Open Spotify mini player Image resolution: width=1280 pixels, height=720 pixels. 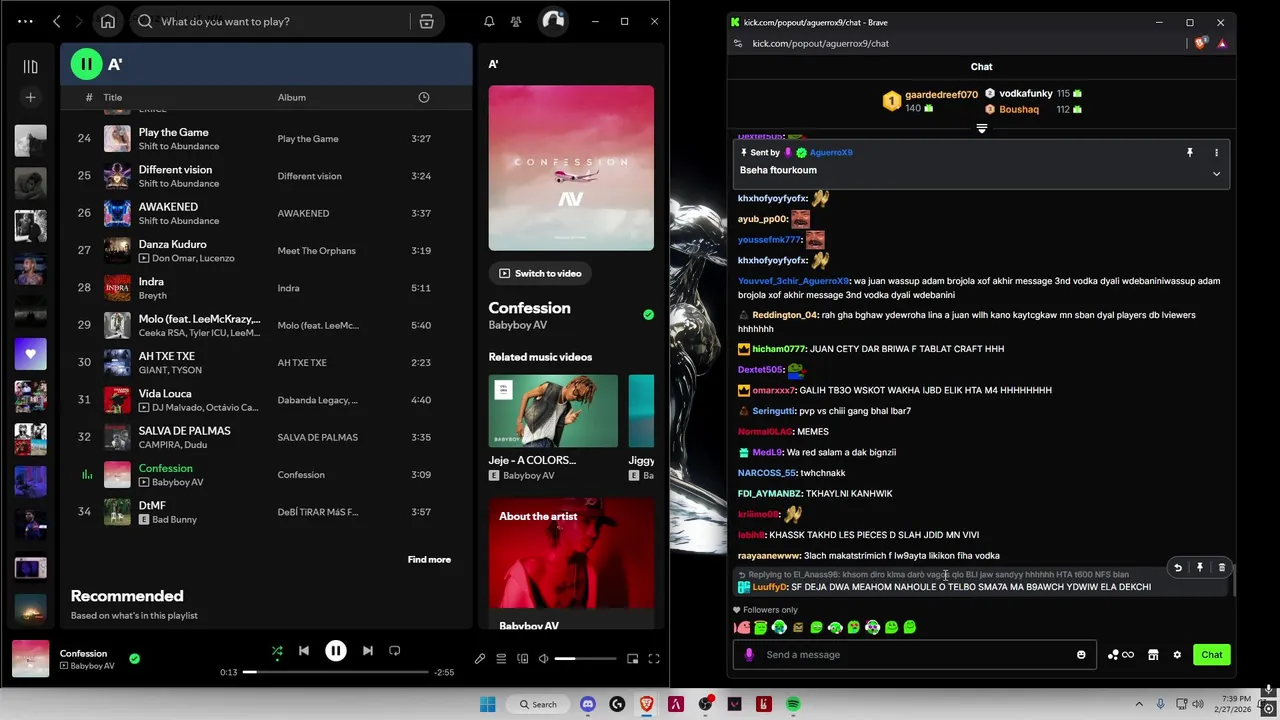pyautogui.click(x=632, y=658)
